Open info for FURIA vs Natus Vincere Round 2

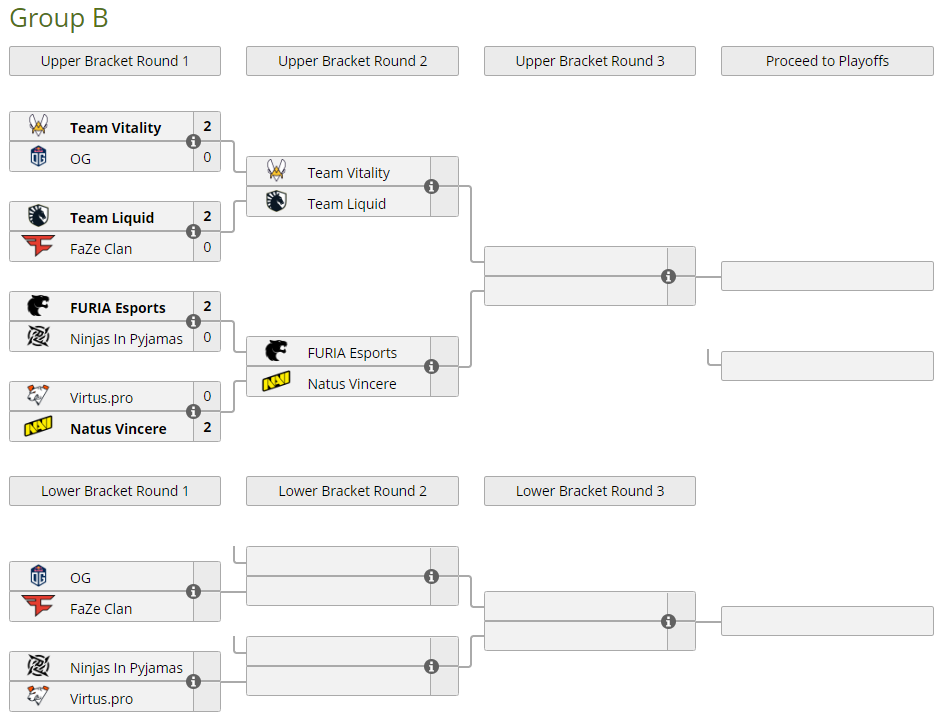431,367
